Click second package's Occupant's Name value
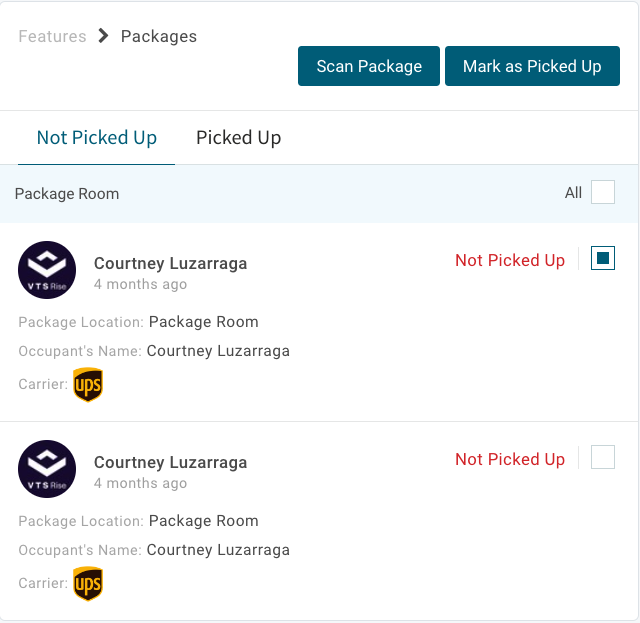640x623 pixels. point(218,550)
